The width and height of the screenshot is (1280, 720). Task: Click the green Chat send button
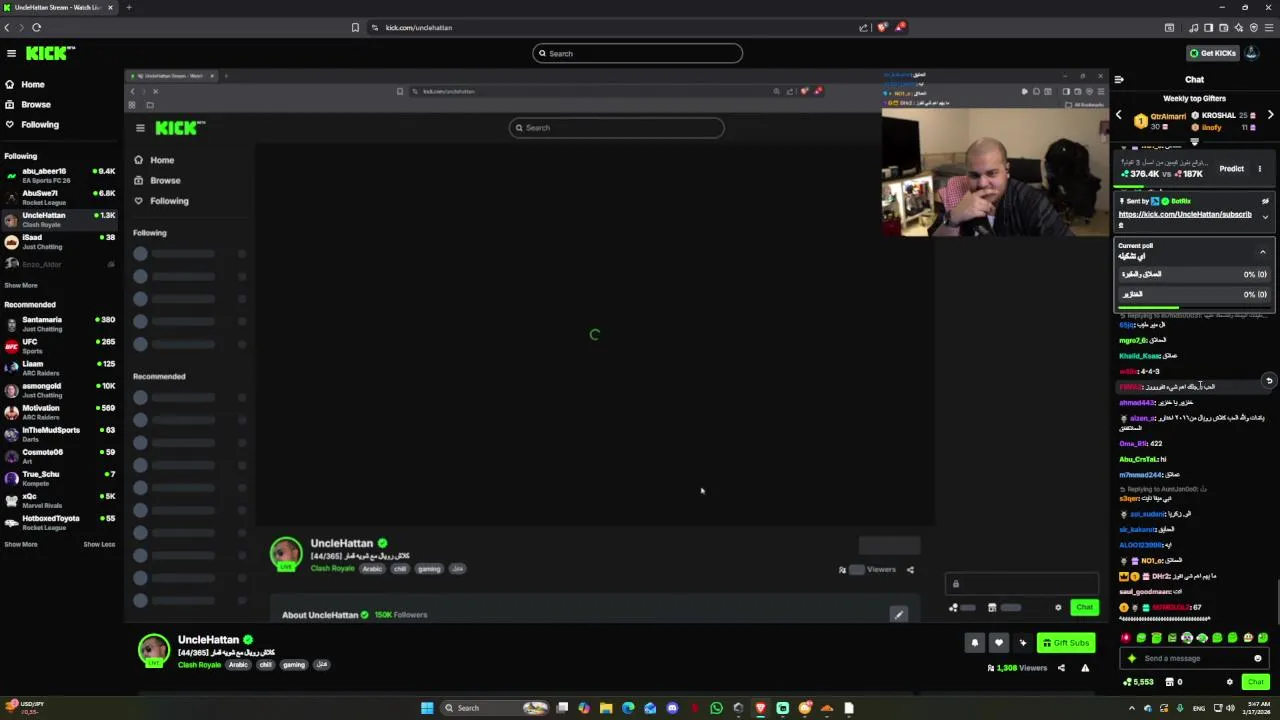pyautogui.click(x=1256, y=682)
